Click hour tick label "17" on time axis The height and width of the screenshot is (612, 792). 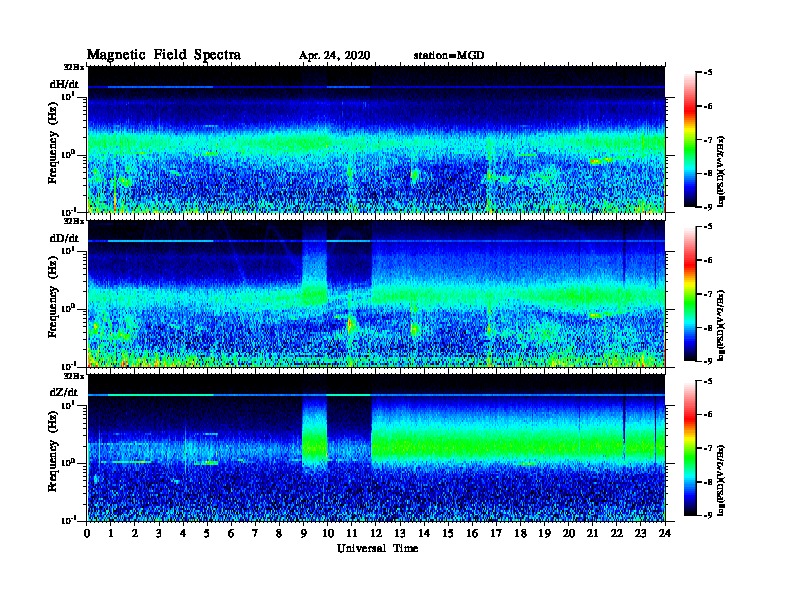click(x=497, y=534)
